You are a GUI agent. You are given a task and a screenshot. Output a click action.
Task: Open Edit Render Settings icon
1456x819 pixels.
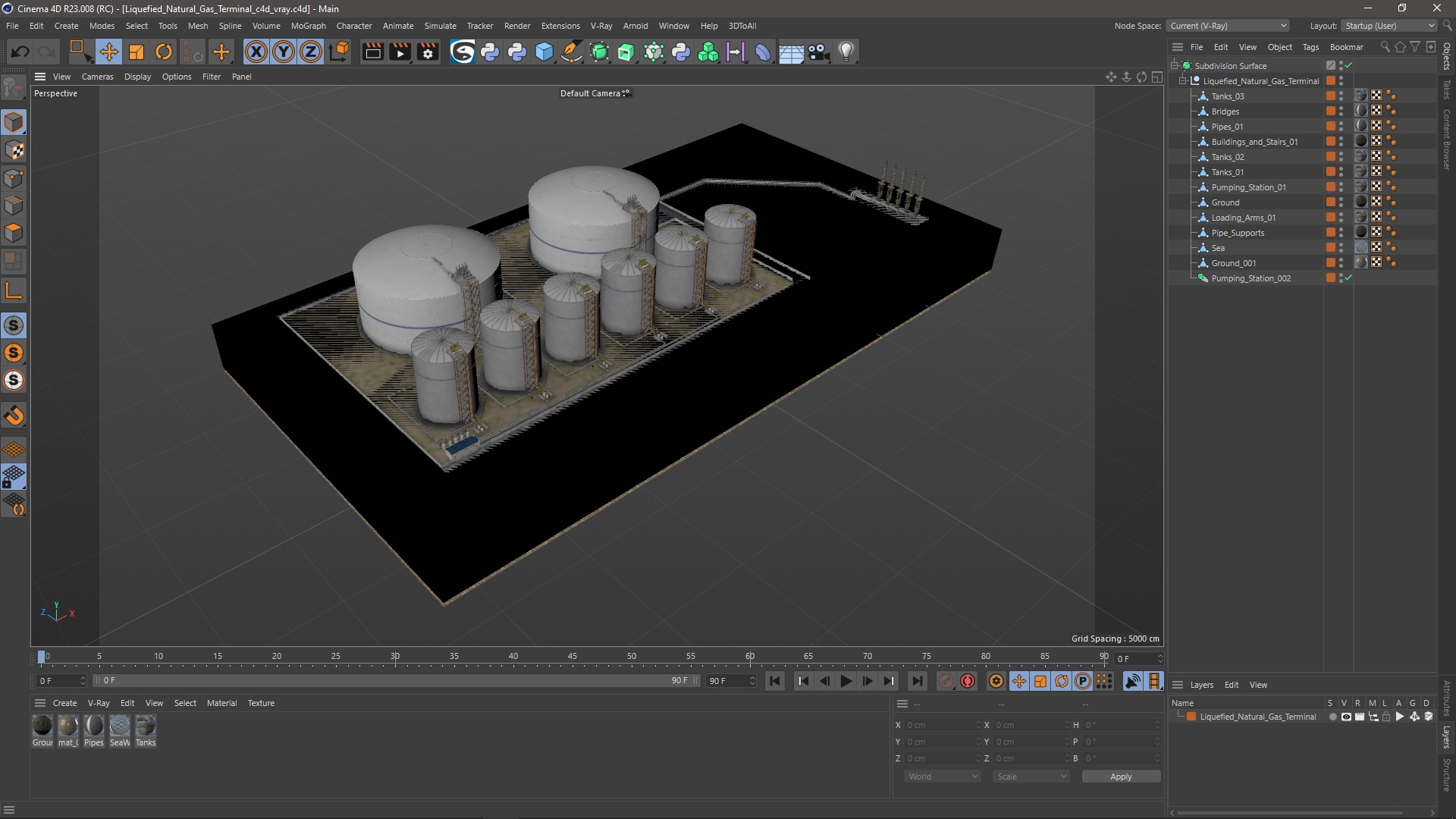(428, 52)
